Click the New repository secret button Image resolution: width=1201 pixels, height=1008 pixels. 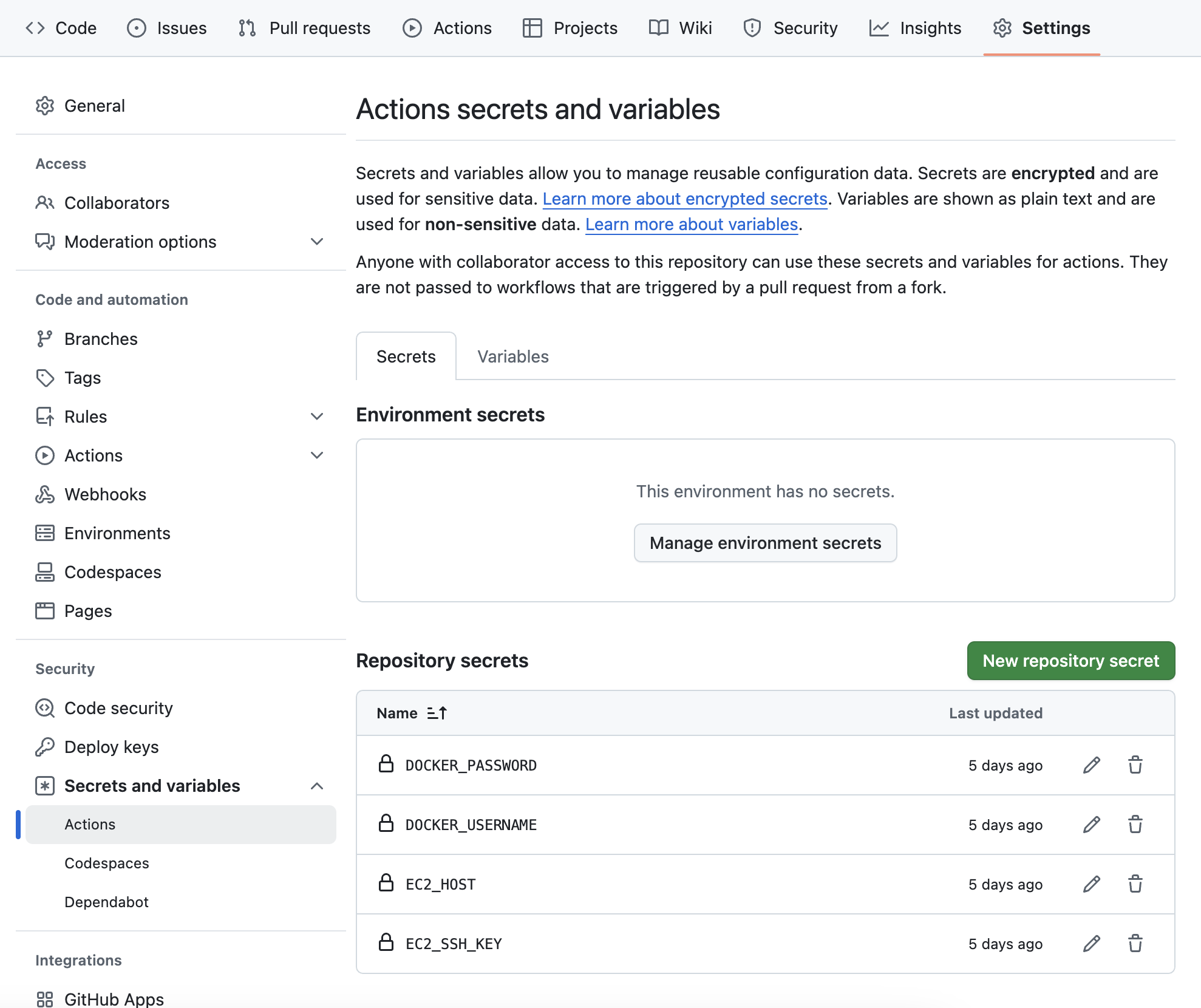(x=1070, y=661)
